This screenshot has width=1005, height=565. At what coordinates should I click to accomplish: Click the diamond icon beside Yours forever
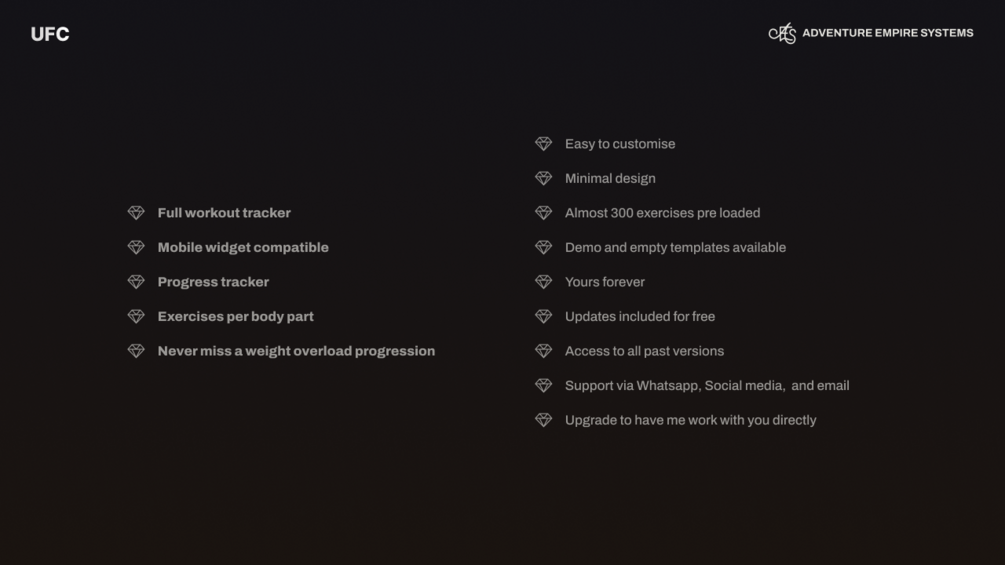tap(543, 282)
